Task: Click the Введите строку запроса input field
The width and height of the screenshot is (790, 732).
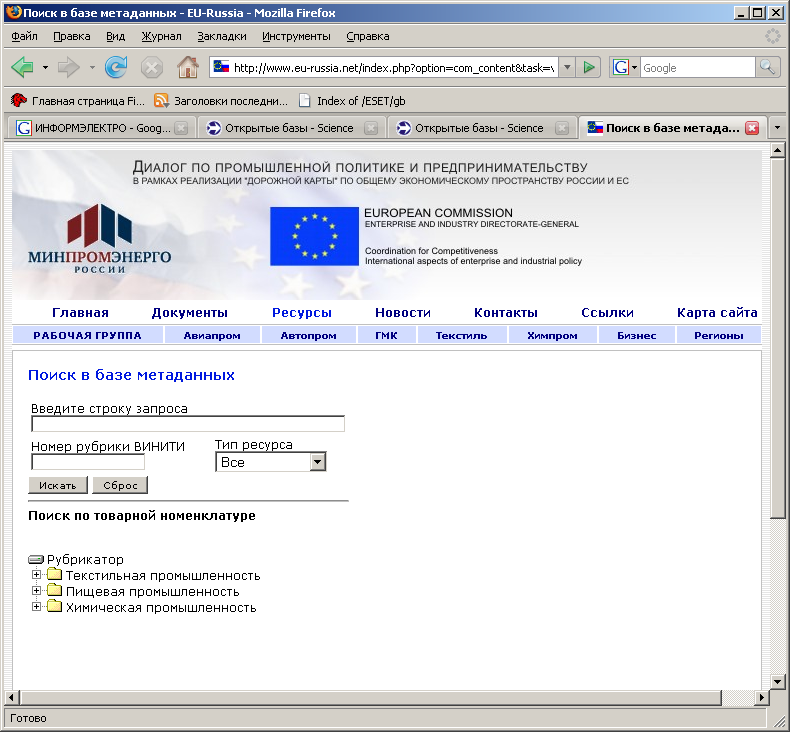Action: 188,424
